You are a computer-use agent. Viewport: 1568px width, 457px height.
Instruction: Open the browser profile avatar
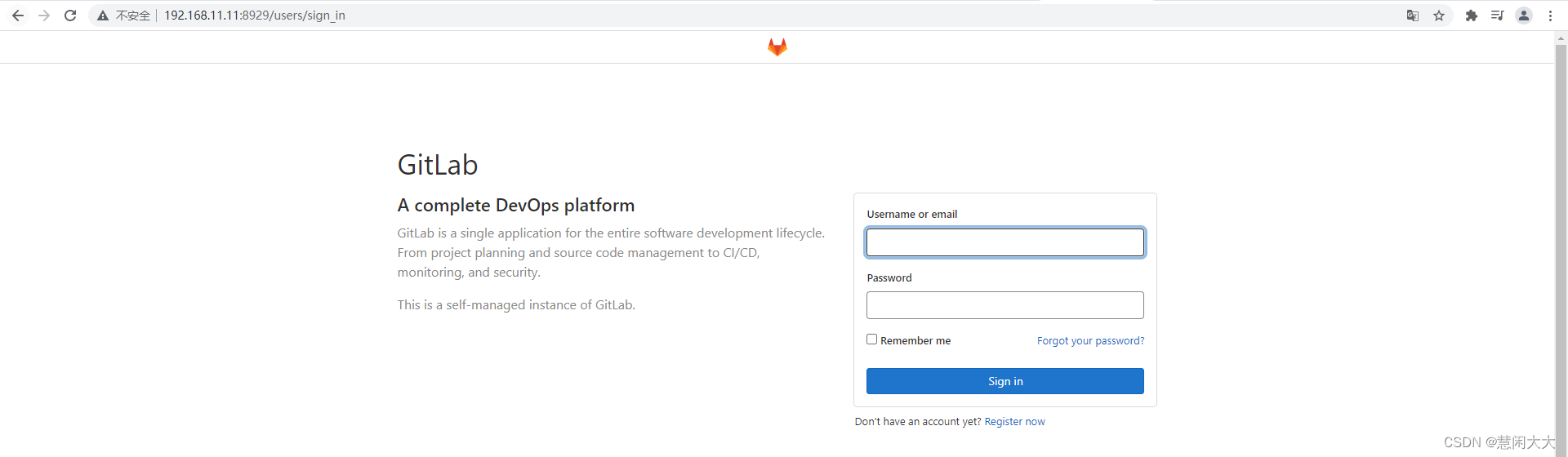1524,16
